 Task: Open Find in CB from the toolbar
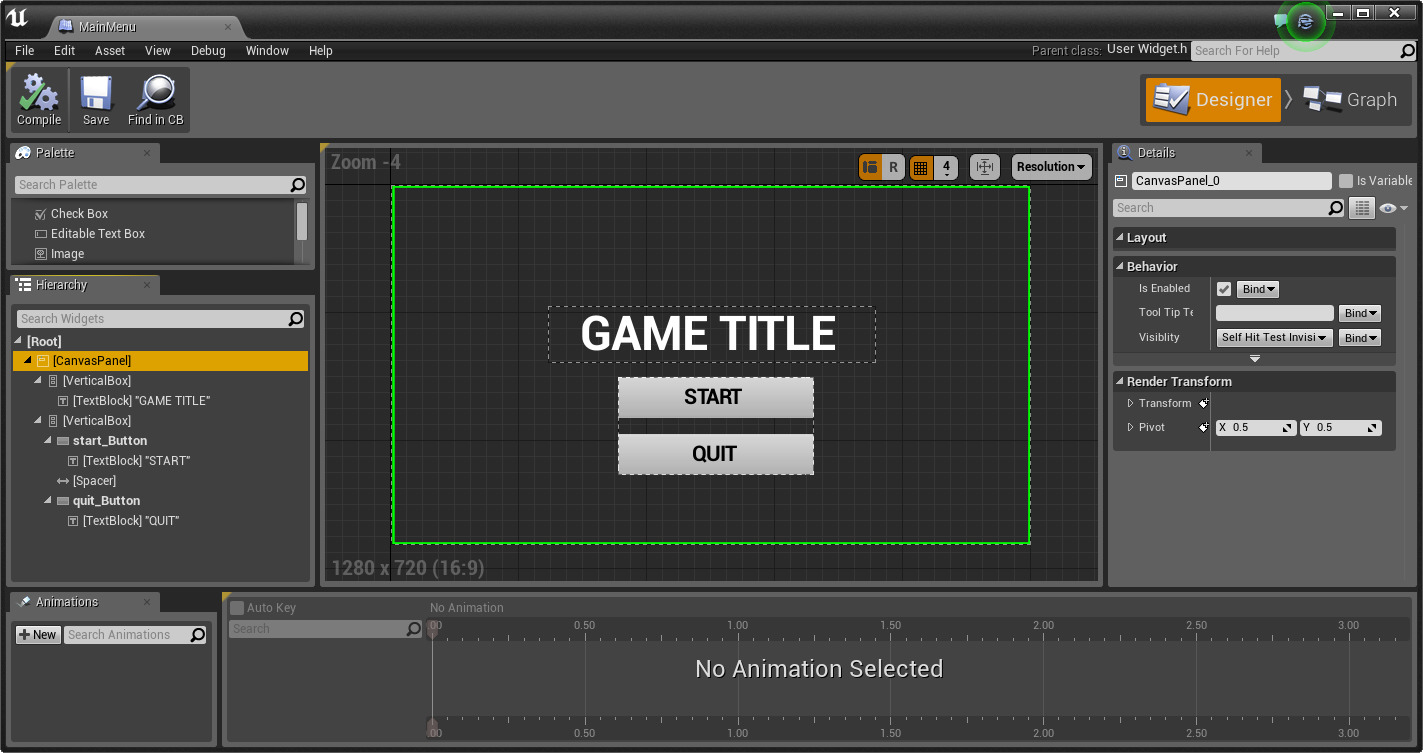point(155,98)
